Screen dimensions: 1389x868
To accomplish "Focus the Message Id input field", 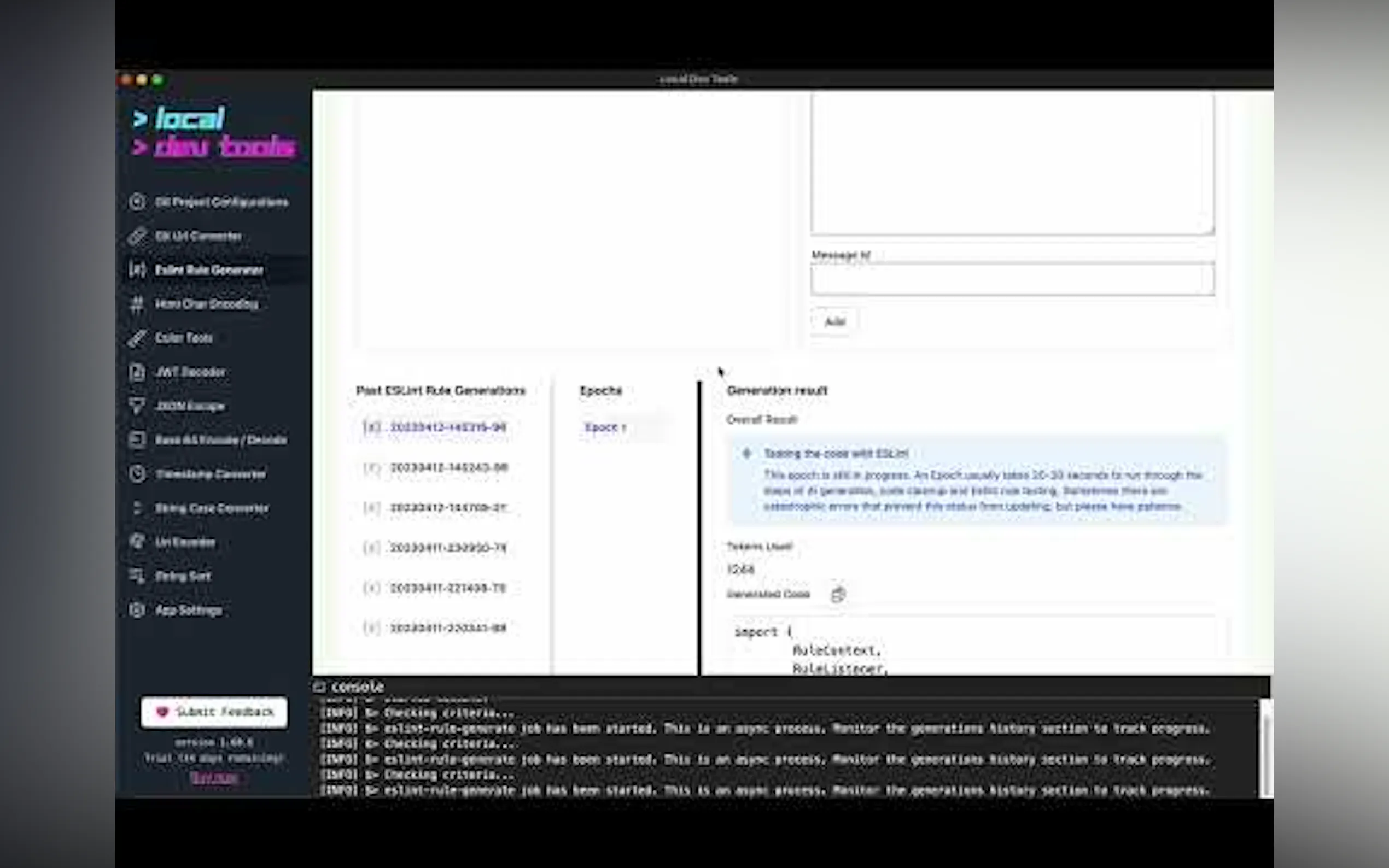I will [1012, 279].
